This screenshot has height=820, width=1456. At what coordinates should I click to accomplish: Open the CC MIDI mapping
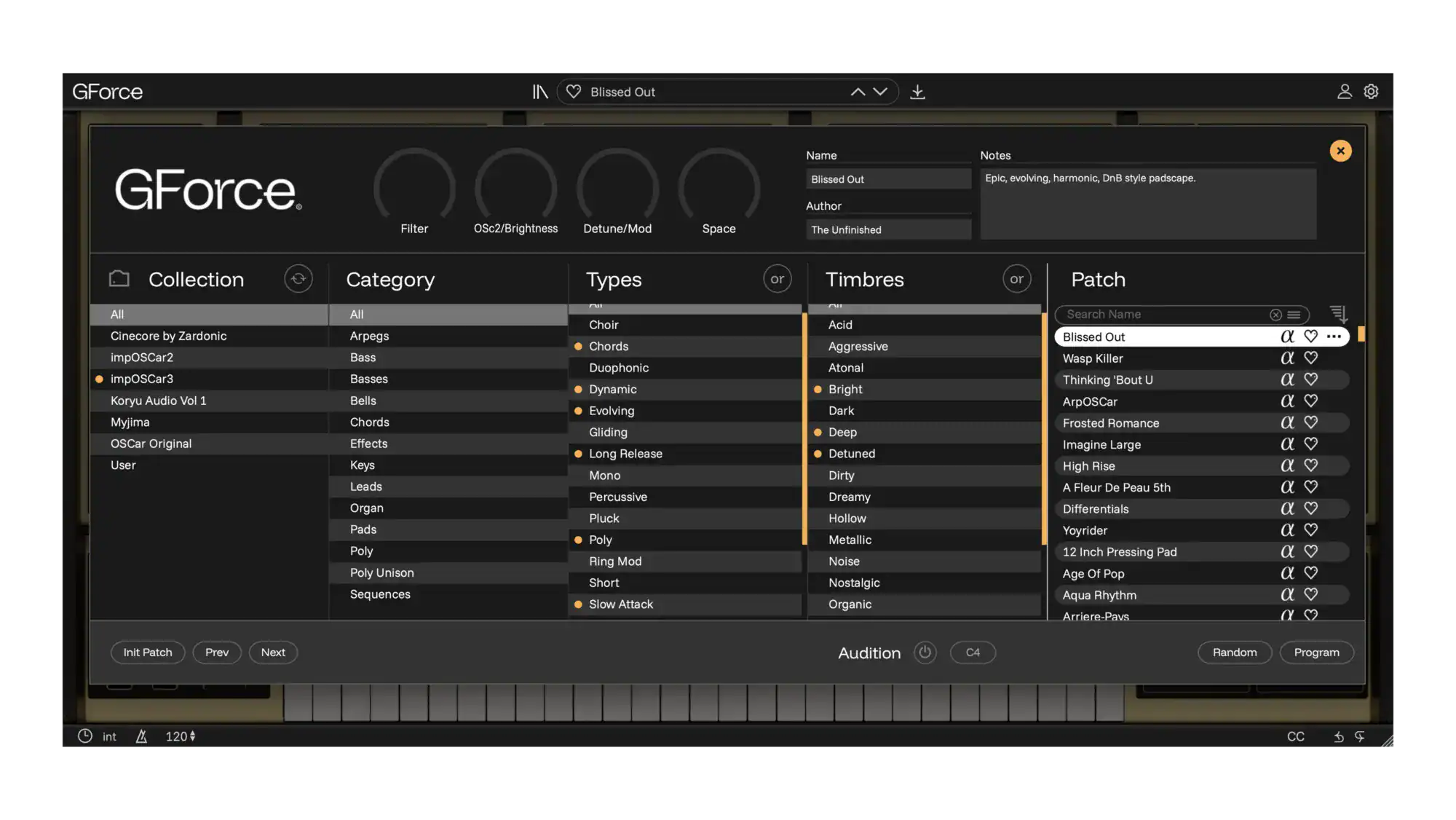tap(1295, 736)
